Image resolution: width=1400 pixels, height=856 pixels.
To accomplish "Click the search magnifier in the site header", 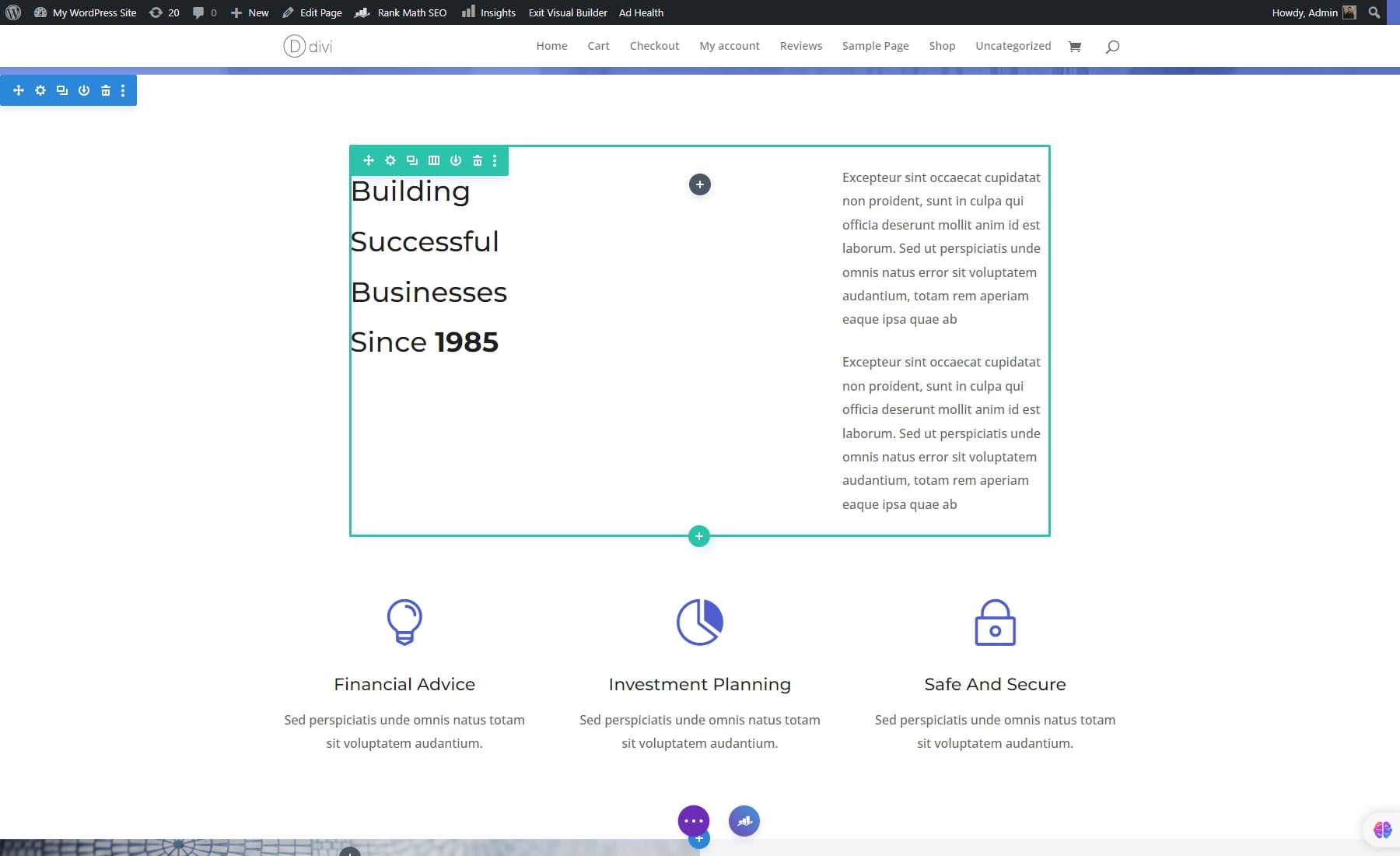I will point(1111,47).
